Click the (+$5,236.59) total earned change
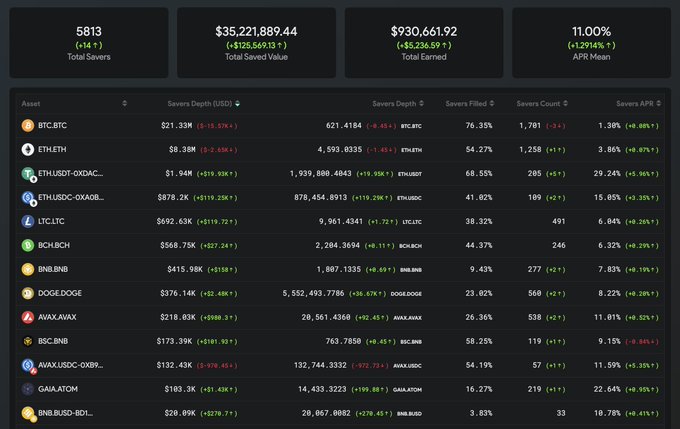The width and height of the screenshot is (680, 429). point(424,45)
